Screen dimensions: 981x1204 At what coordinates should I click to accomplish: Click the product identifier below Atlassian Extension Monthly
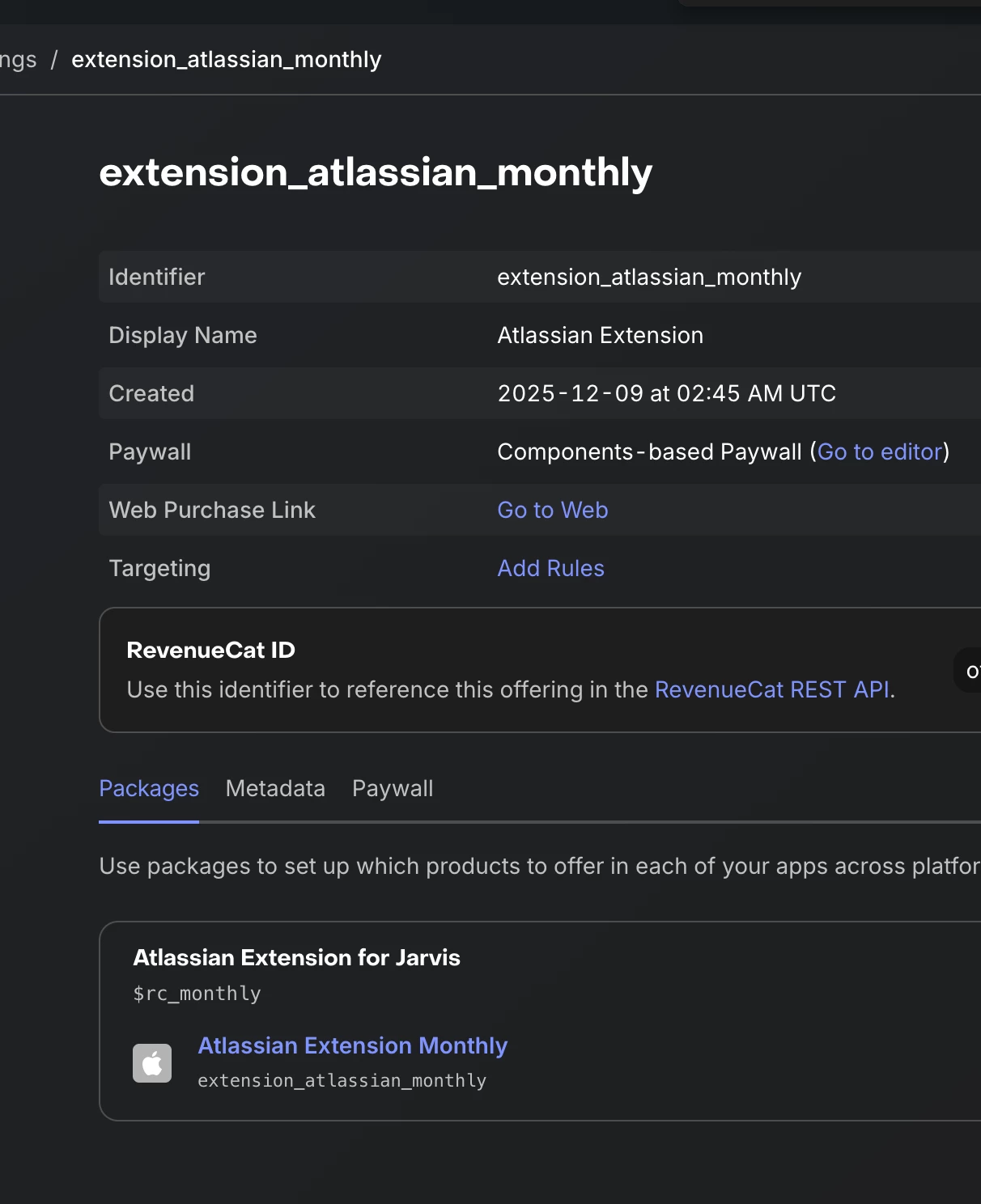tap(342, 1081)
